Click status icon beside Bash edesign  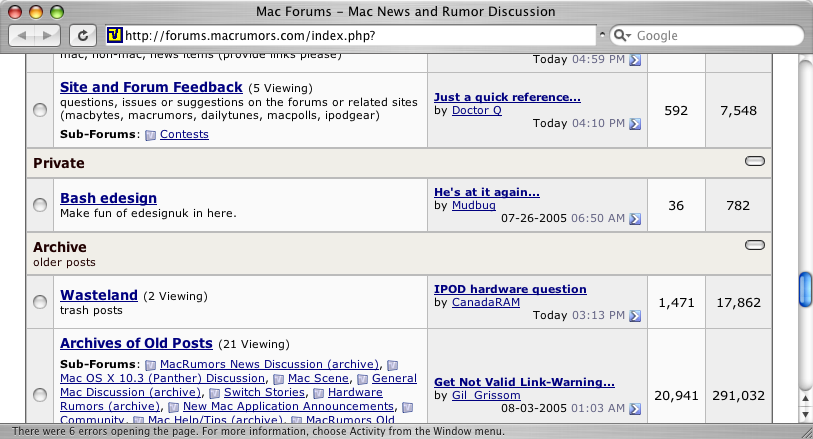point(40,205)
